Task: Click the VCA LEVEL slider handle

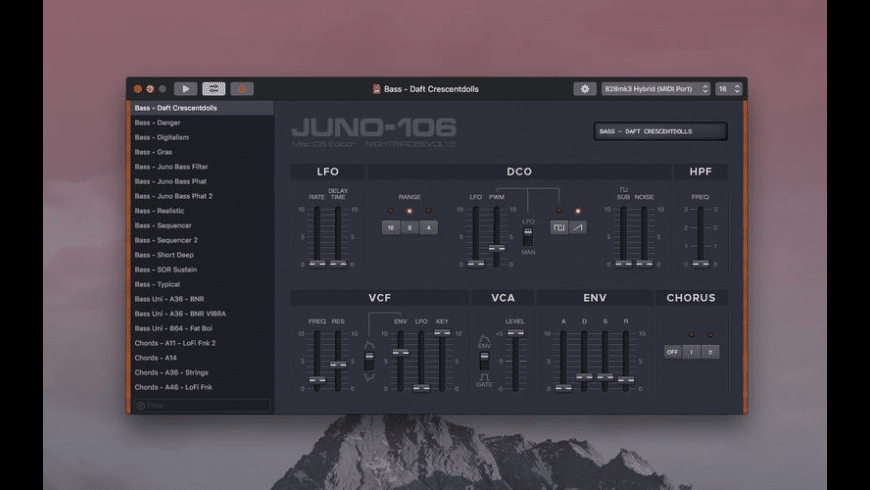Action: pyautogui.click(x=515, y=333)
